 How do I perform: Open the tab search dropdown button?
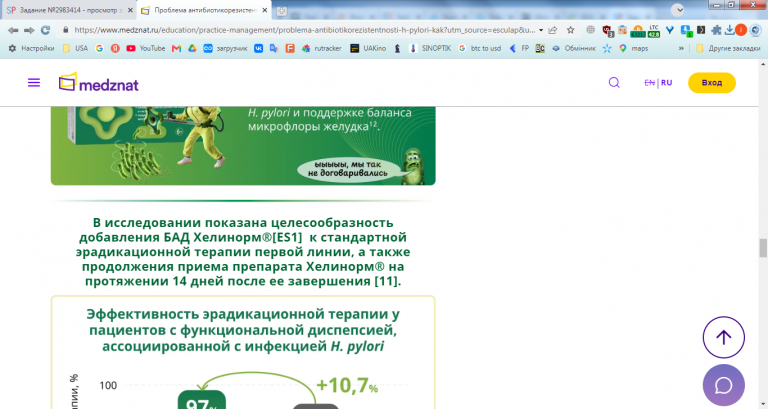[x=677, y=10]
